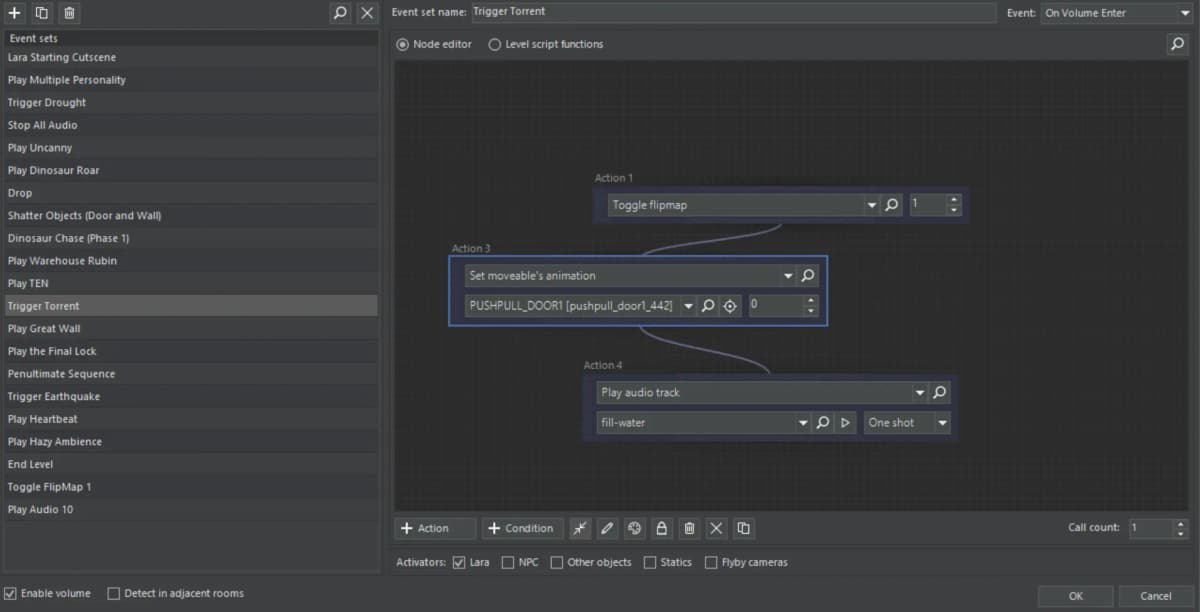Clear the event sets search filter
Image resolution: width=1200 pixels, height=612 pixels.
click(x=367, y=13)
